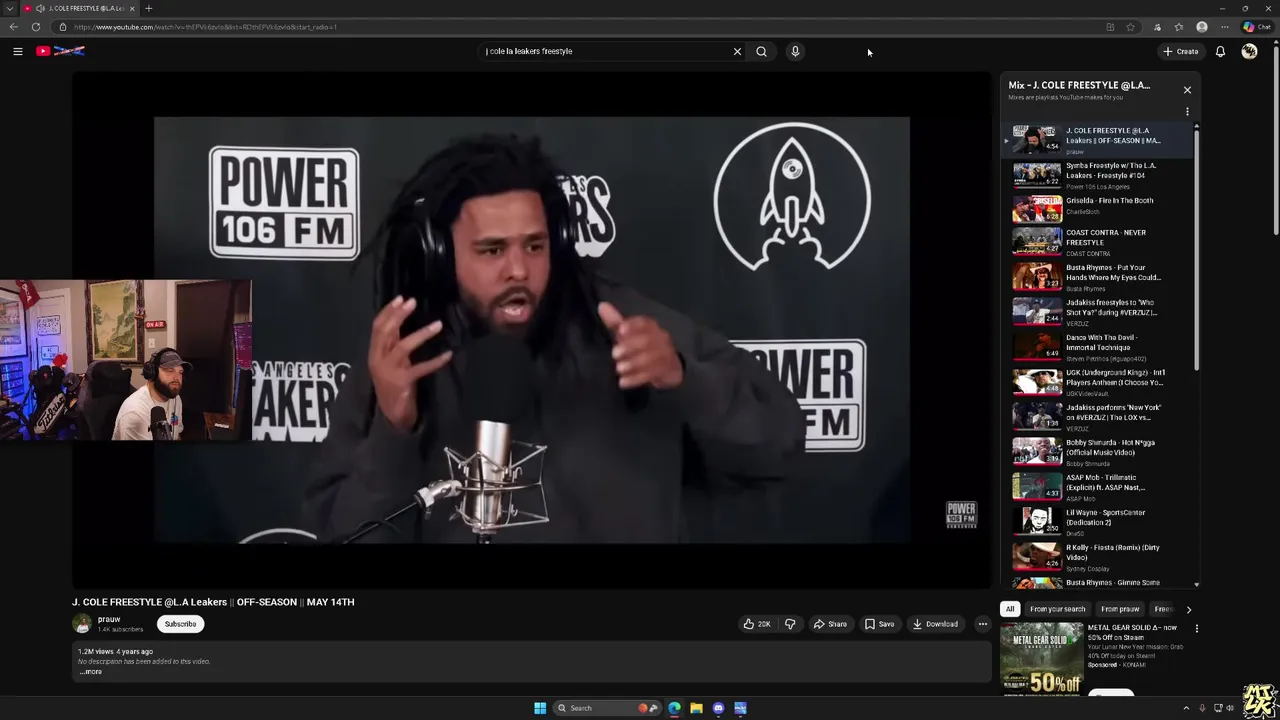Select the All filter chip
Image resolution: width=1280 pixels, height=720 pixels.
pos(1010,609)
